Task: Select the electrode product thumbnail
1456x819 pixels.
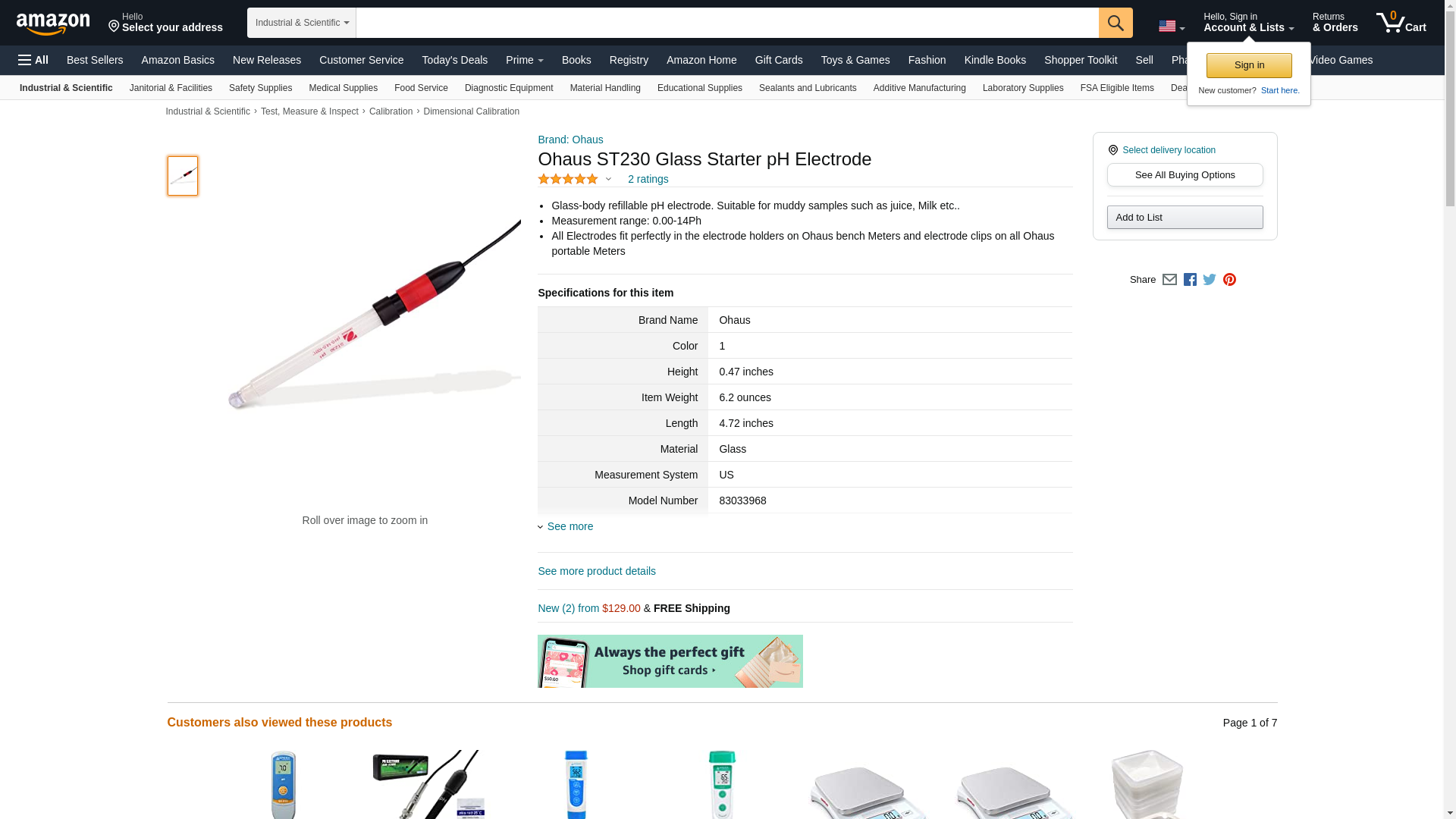Action: tap(183, 176)
